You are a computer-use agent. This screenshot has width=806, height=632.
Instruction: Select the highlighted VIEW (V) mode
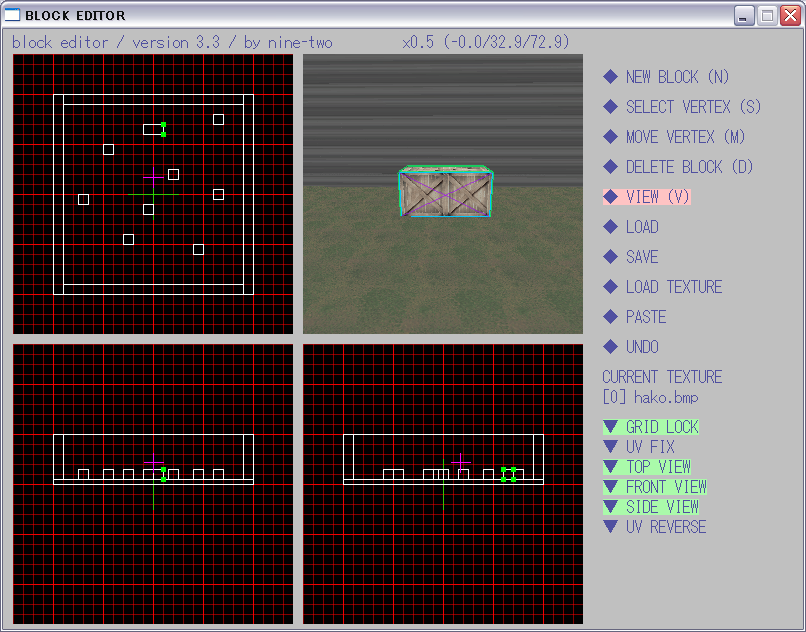point(657,197)
